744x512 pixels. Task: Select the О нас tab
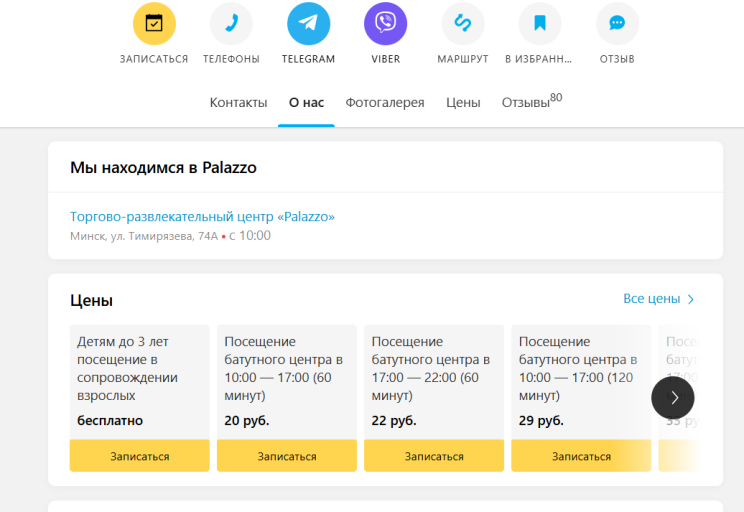tap(306, 102)
